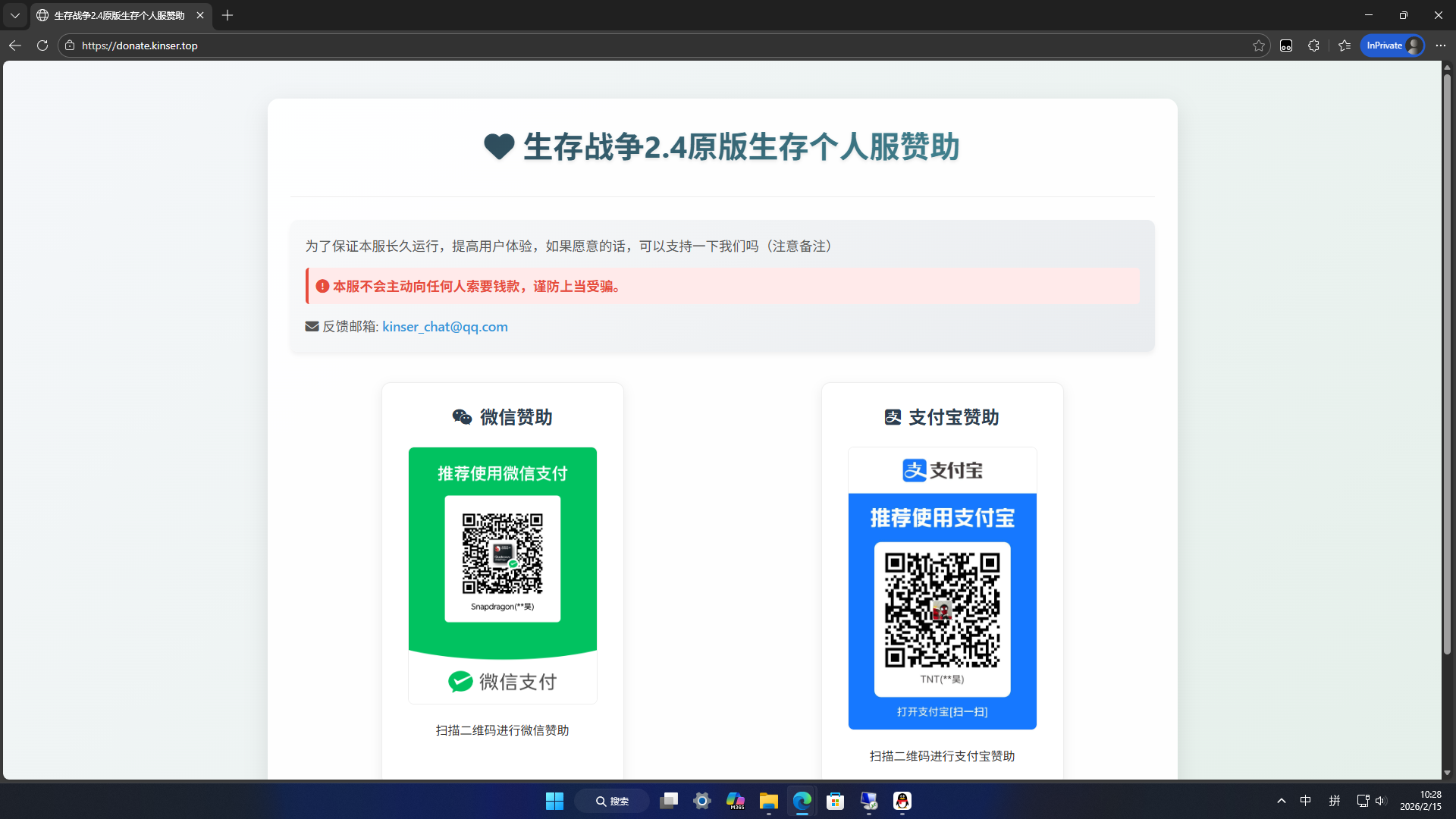Image resolution: width=1456 pixels, height=819 pixels.
Task: Add this page to favorites star
Action: (x=1259, y=45)
